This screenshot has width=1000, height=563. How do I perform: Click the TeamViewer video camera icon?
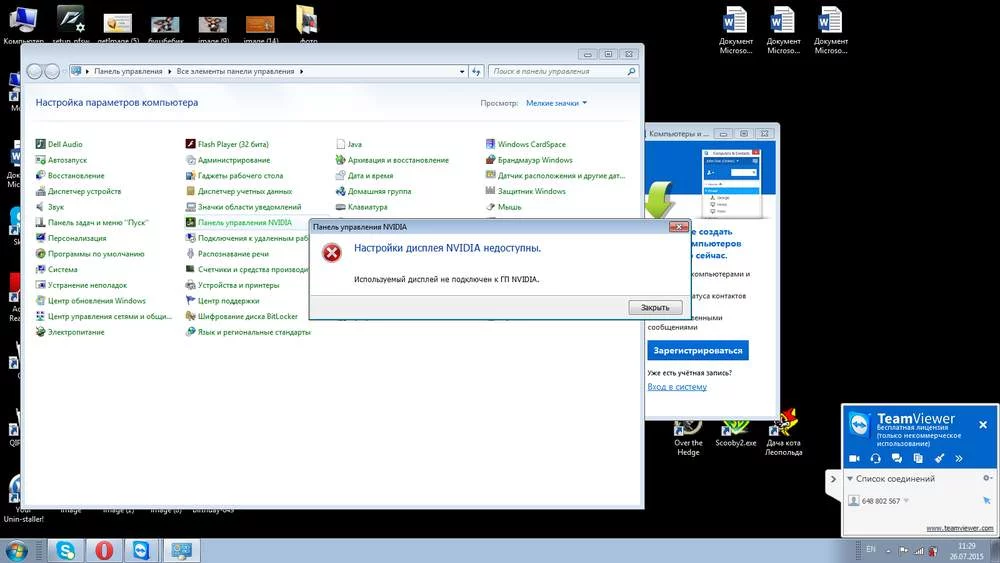[855, 458]
